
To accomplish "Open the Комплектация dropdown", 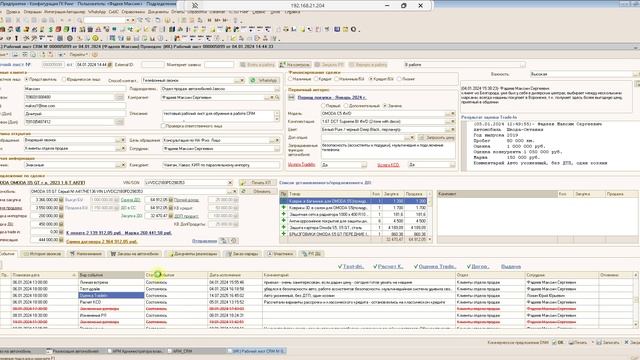I will [448, 122].
